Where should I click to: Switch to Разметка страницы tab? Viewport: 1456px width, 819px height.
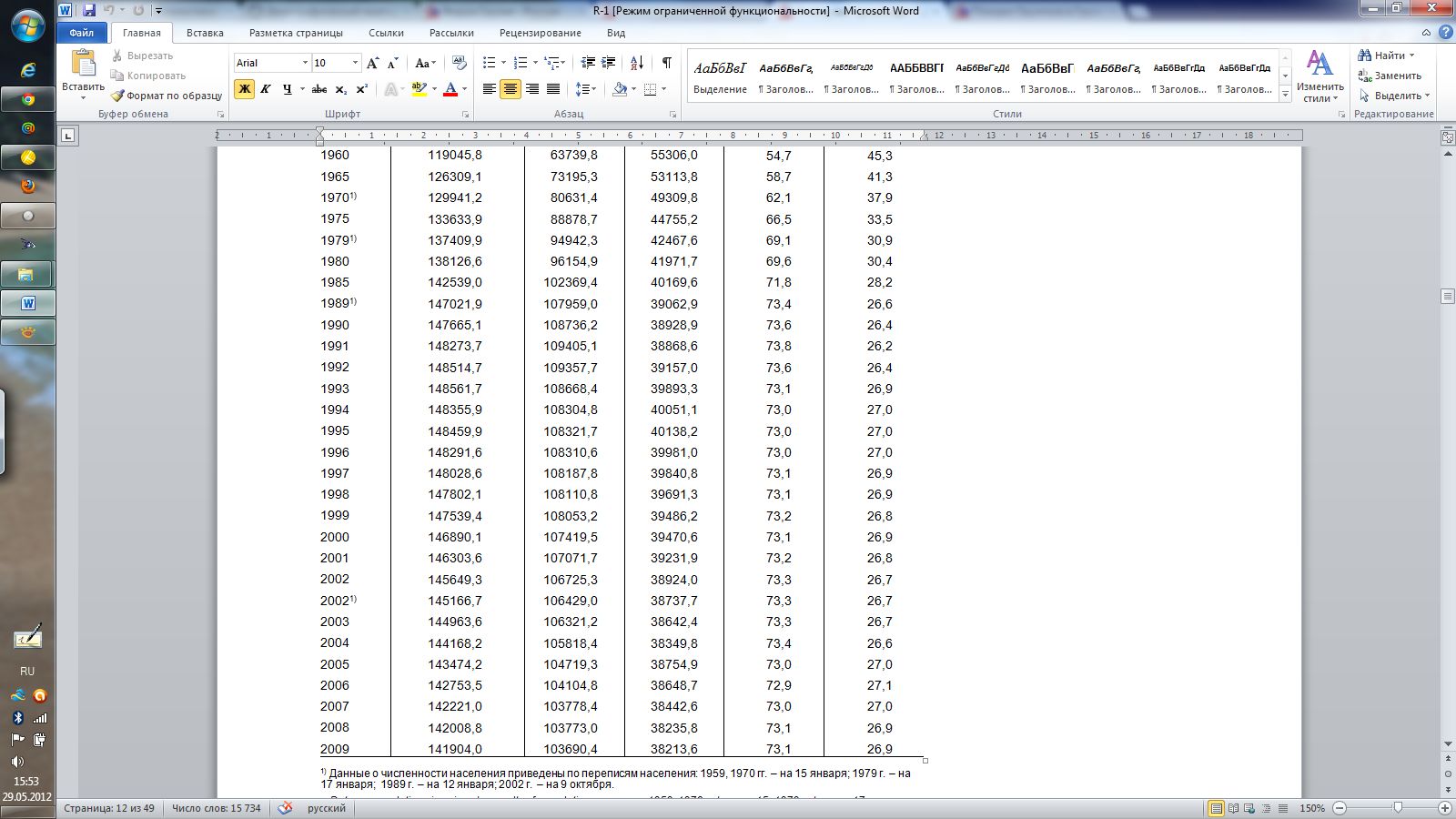[296, 33]
